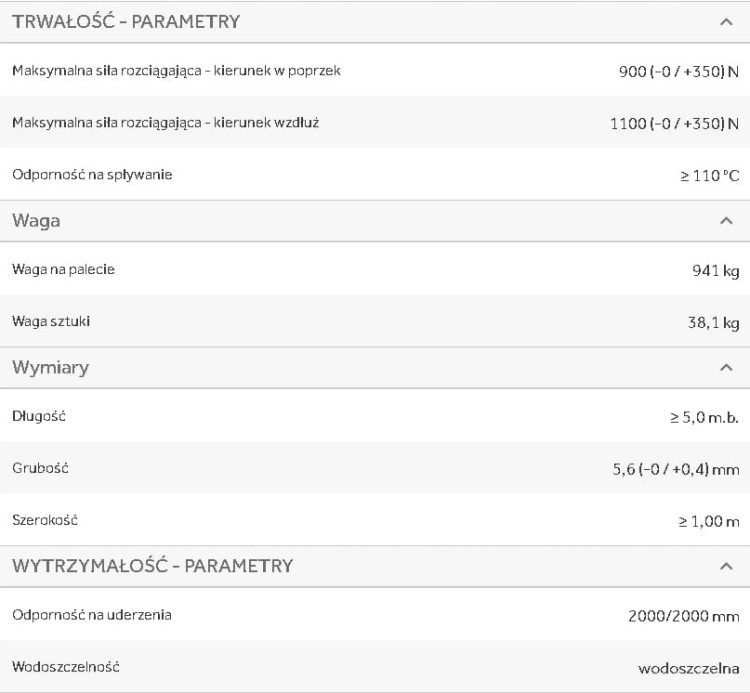
Task: Click the Szerokość row label
Action: 45,520
